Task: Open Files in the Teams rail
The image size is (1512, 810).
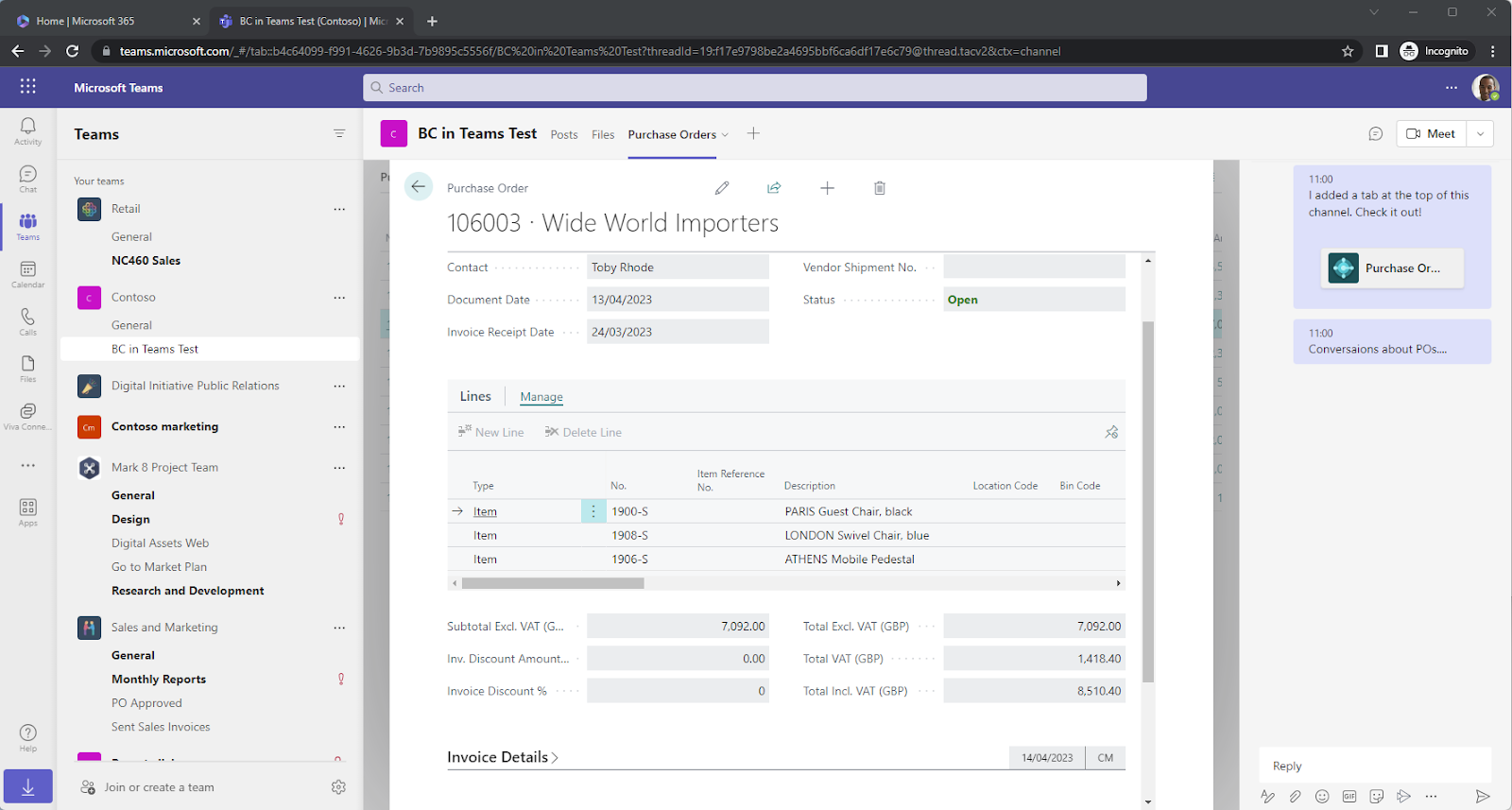Action: [x=27, y=369]
